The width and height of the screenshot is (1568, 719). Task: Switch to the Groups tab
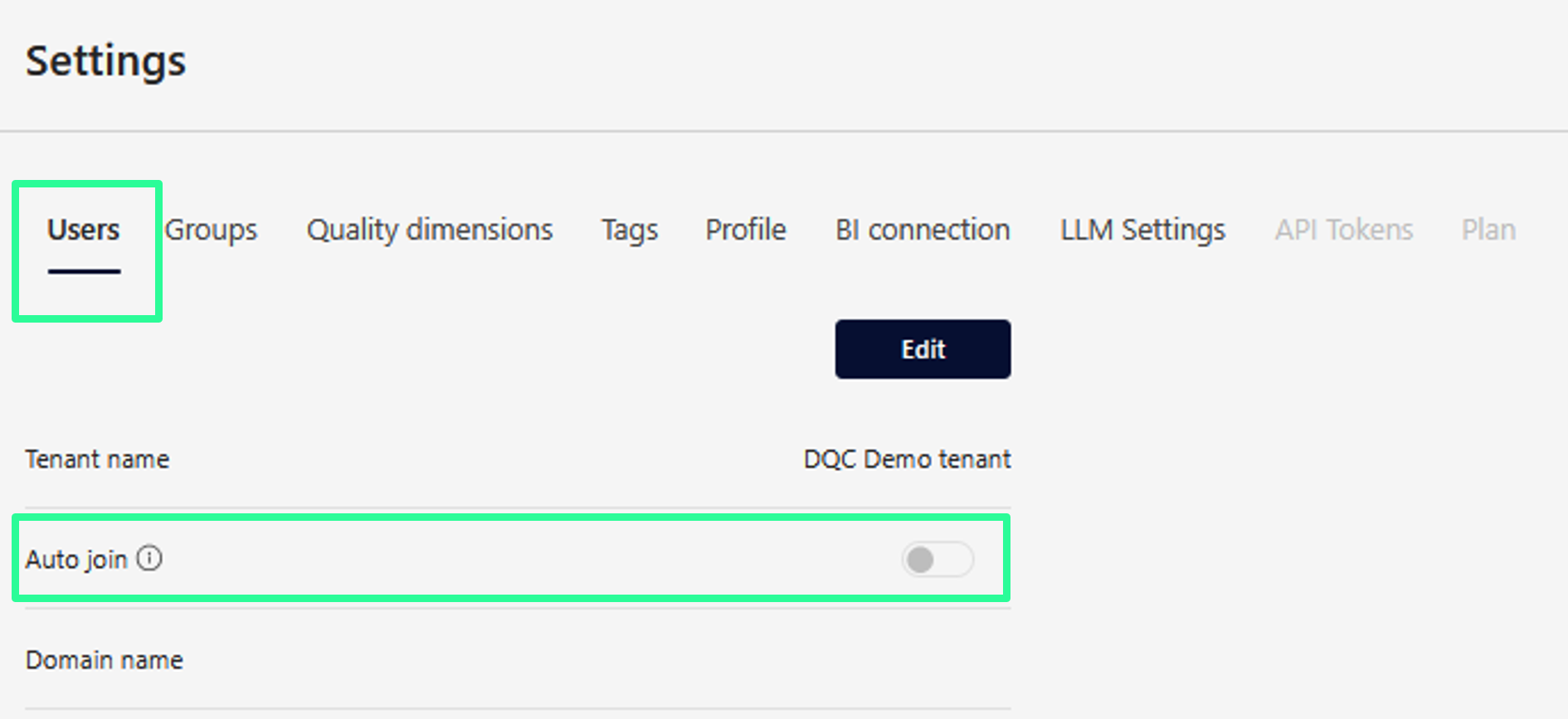(211, 230)
